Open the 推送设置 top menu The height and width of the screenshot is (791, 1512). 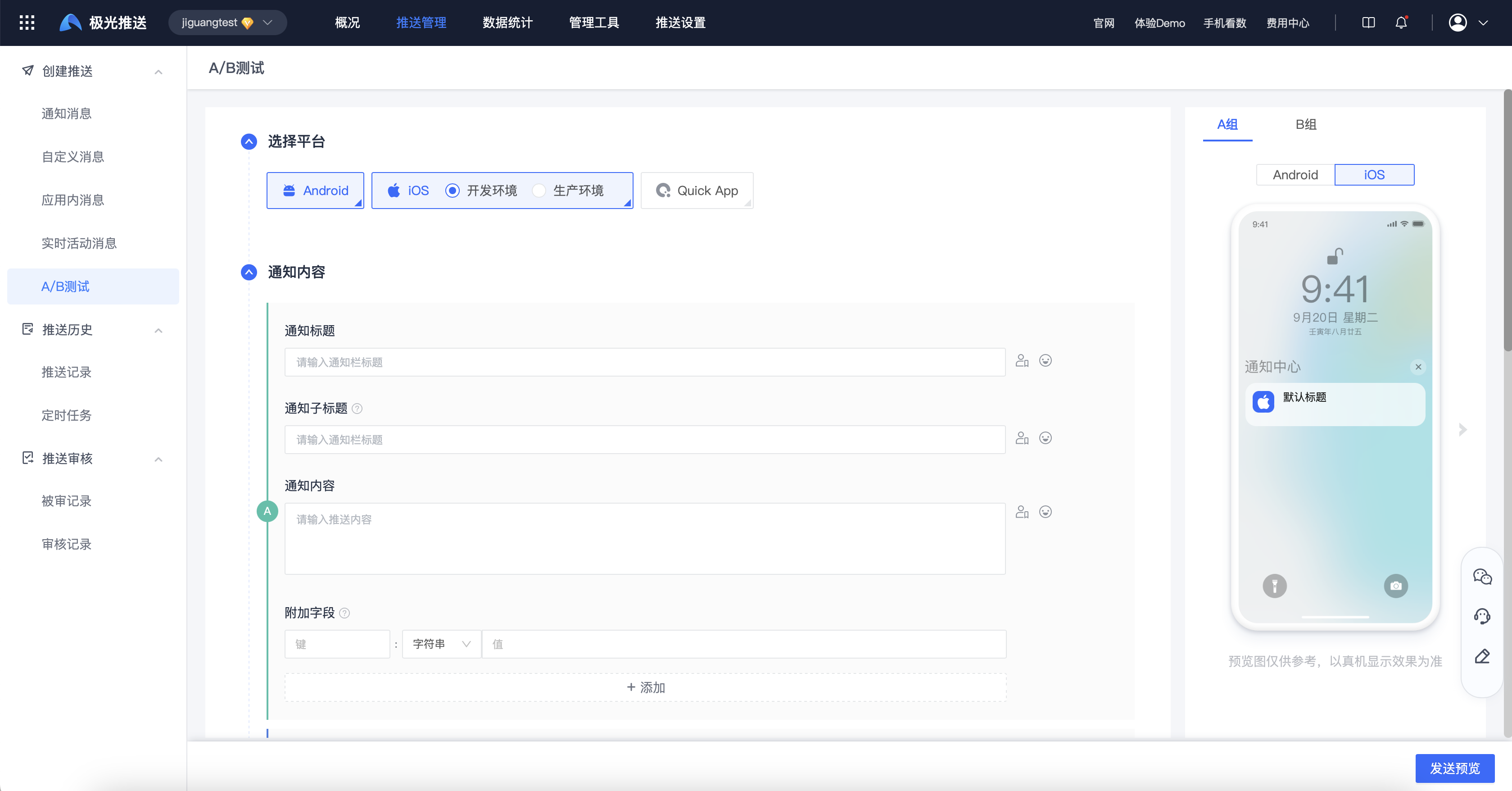coord(681,23)
